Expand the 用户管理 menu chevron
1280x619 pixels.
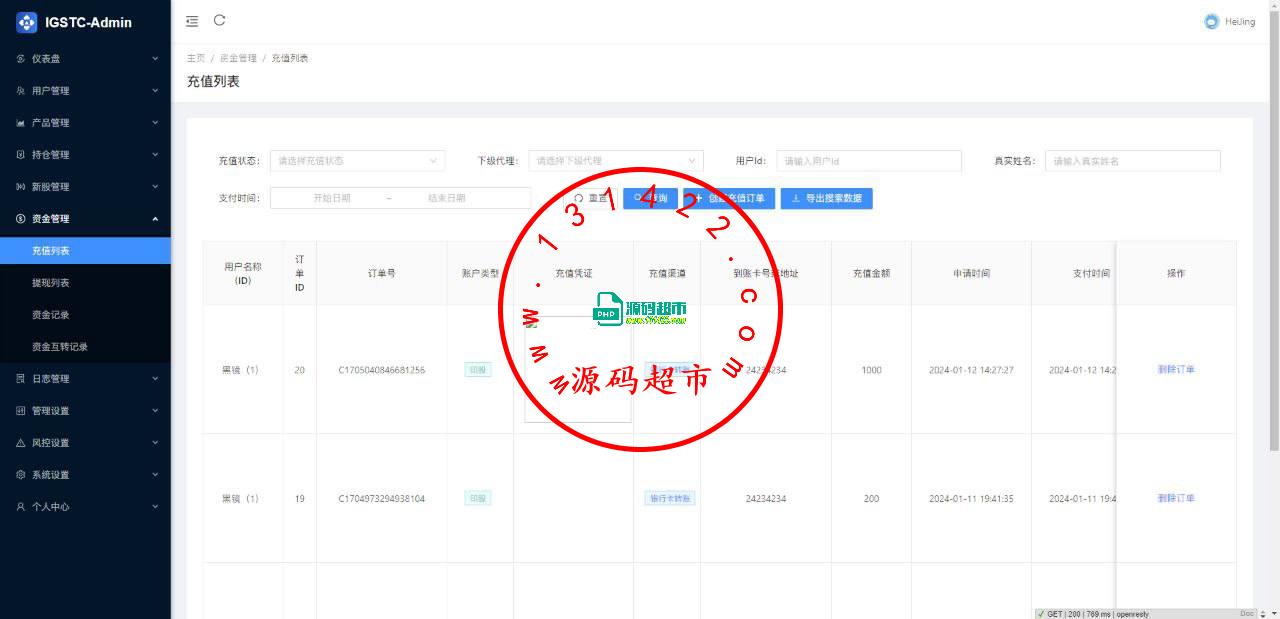pyautogui.click(x=155, y=91)
